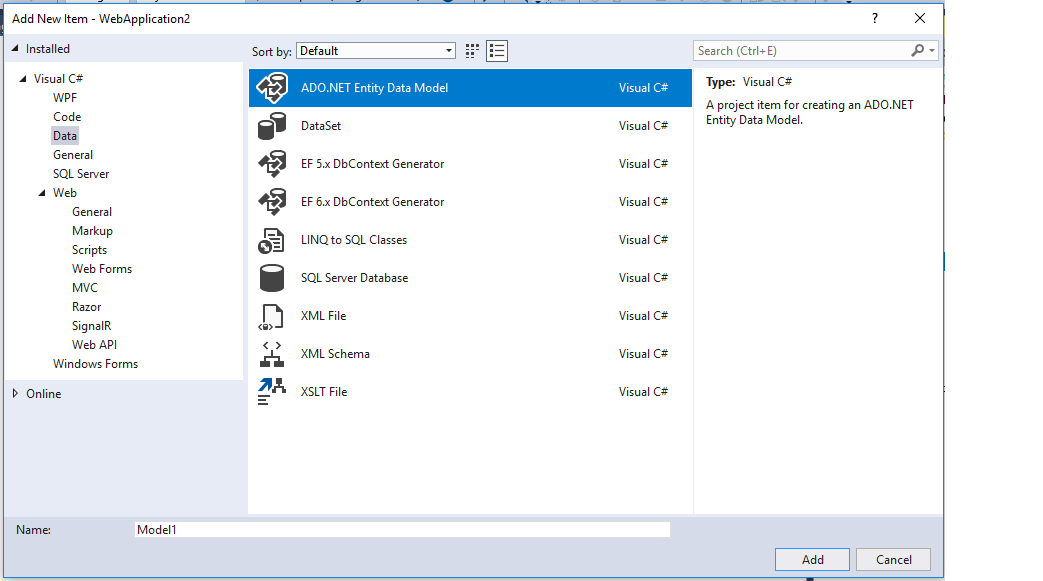
Task: Collapse the Visual C# tree node
Action: coord(23,79)
